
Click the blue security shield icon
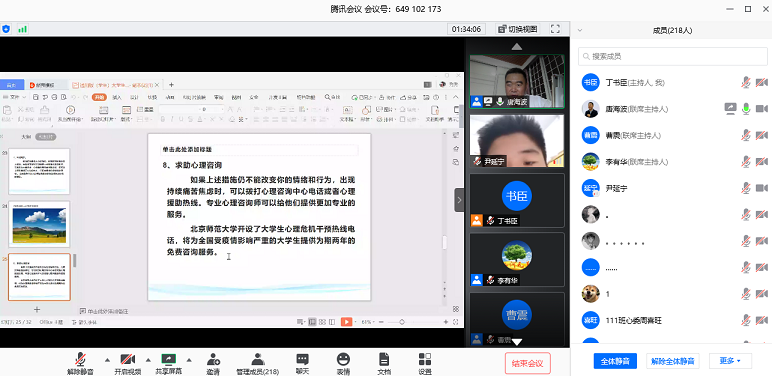pyautogui.click(x=6, y=29)
